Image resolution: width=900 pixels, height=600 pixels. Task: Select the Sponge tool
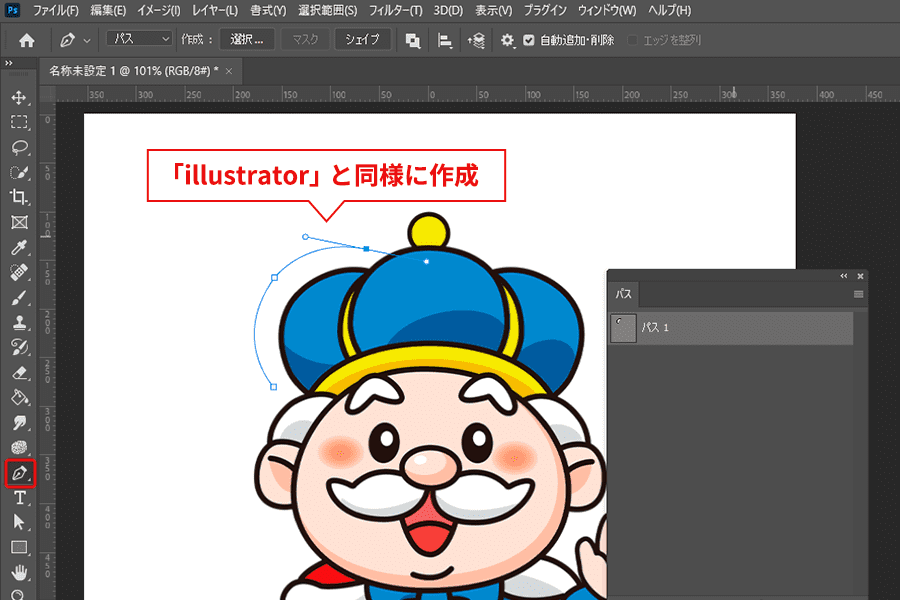[x=19, y=447]
